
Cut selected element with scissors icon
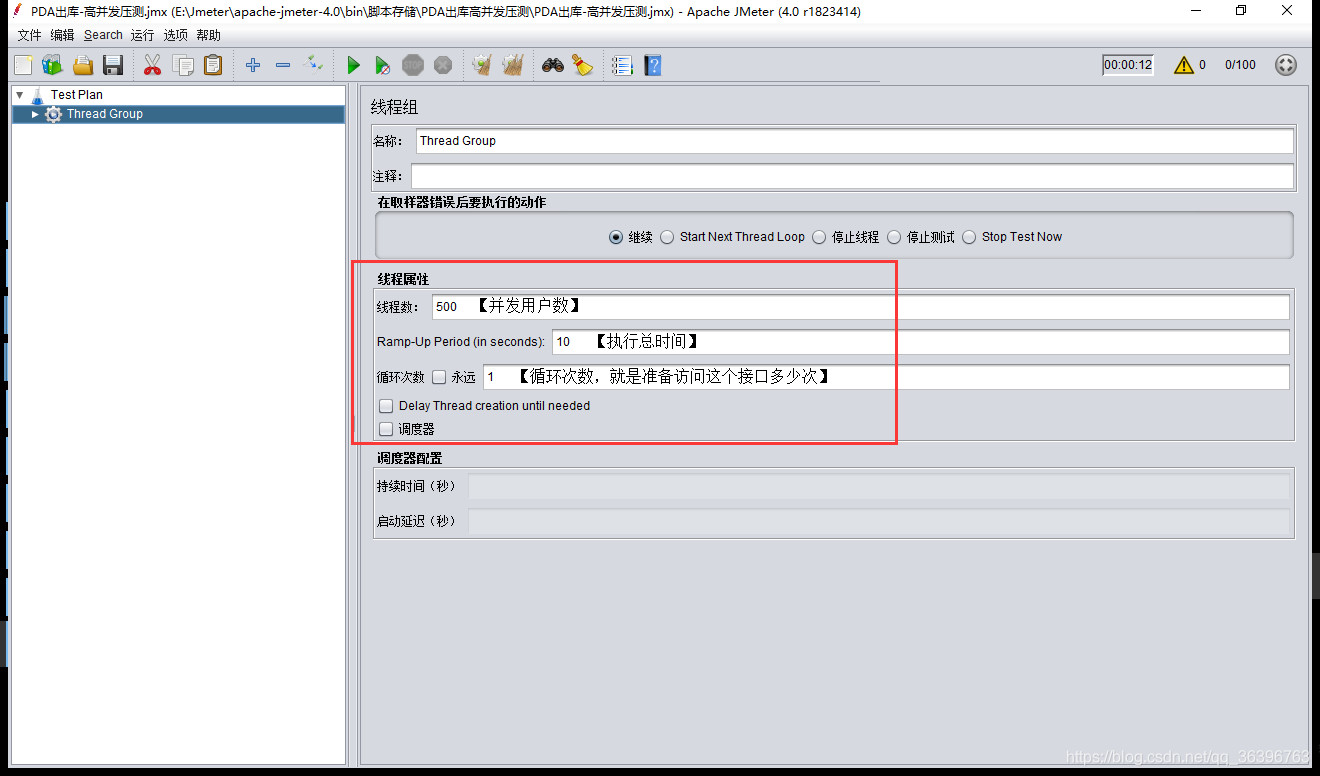point(152,66)
